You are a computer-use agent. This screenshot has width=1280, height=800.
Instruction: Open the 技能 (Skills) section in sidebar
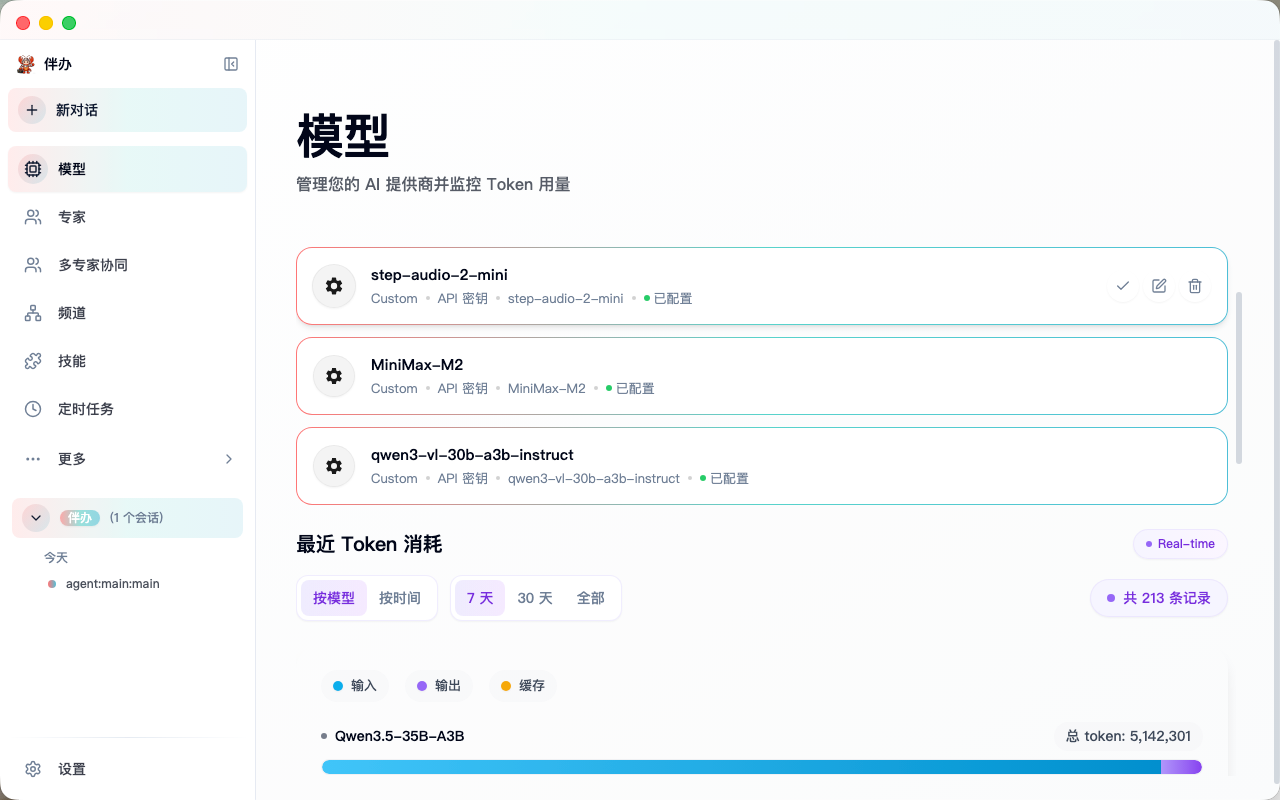(x=71, y=361)
